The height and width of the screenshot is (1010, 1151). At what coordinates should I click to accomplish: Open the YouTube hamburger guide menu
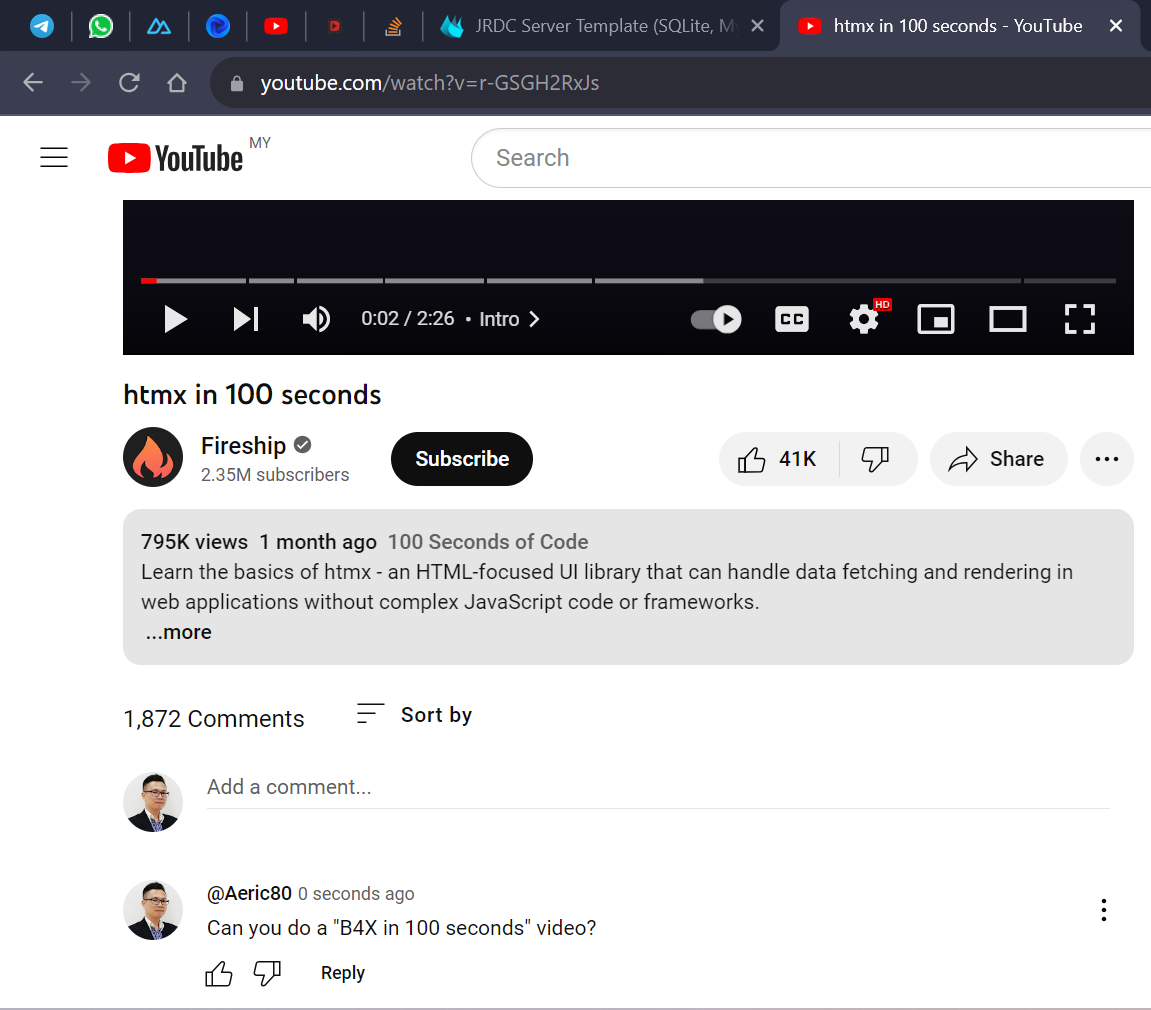[x=54, y=157]
